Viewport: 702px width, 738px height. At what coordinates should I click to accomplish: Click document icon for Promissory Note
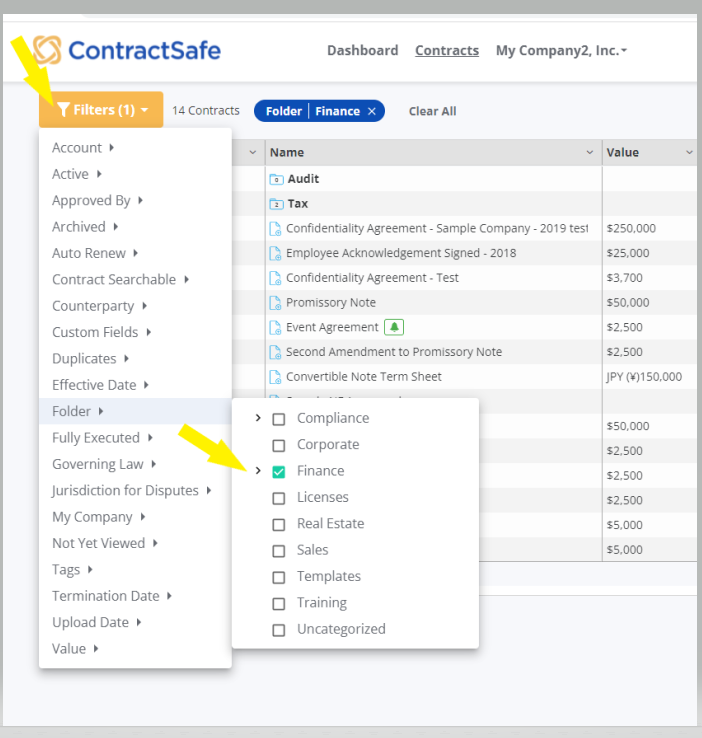[x=275, y=303]
